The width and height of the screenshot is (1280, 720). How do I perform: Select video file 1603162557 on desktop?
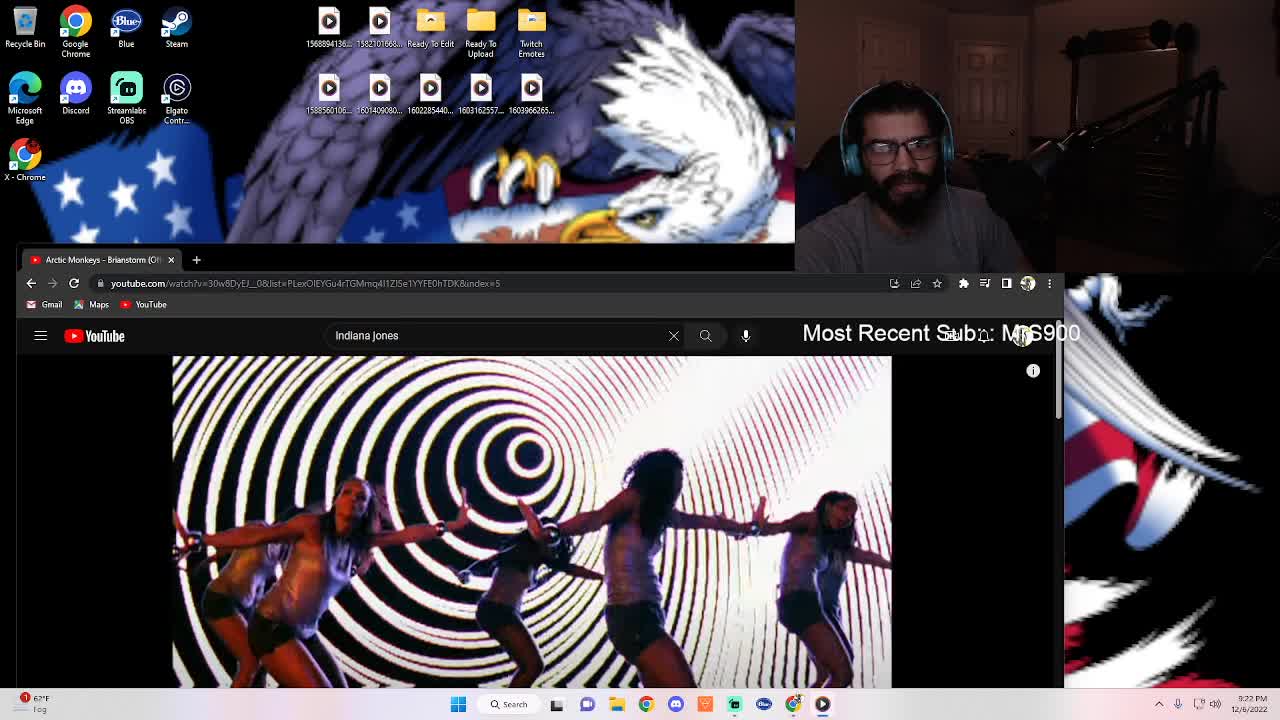[x=480, y=94]
